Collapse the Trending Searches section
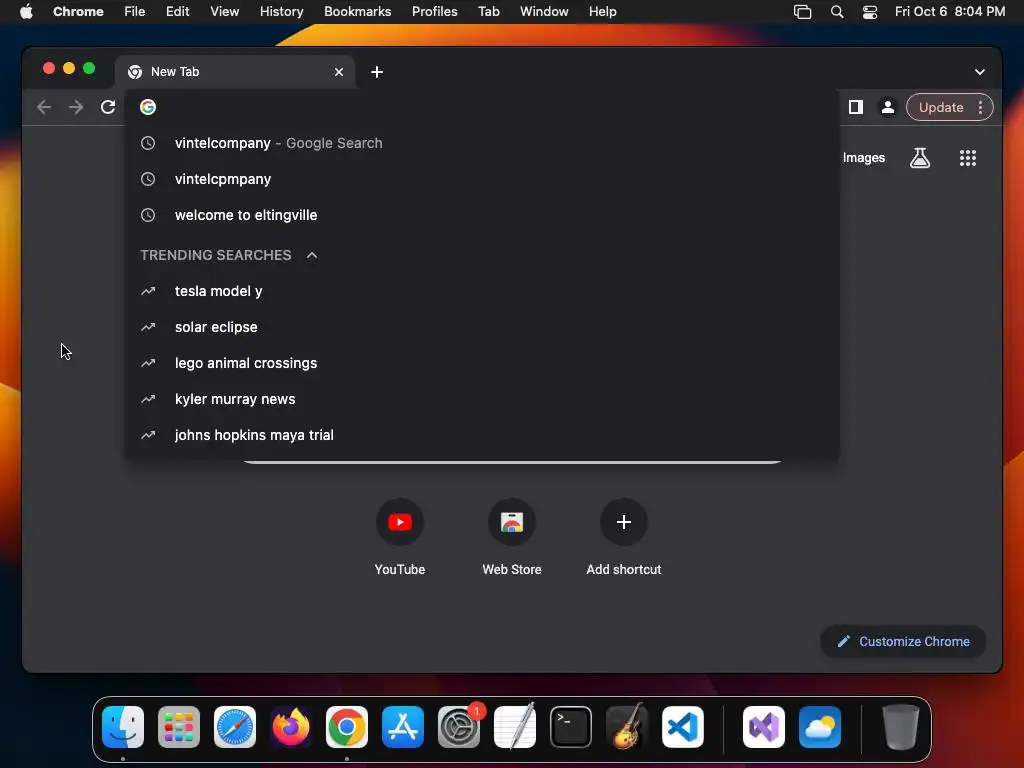 pos(312,255)
